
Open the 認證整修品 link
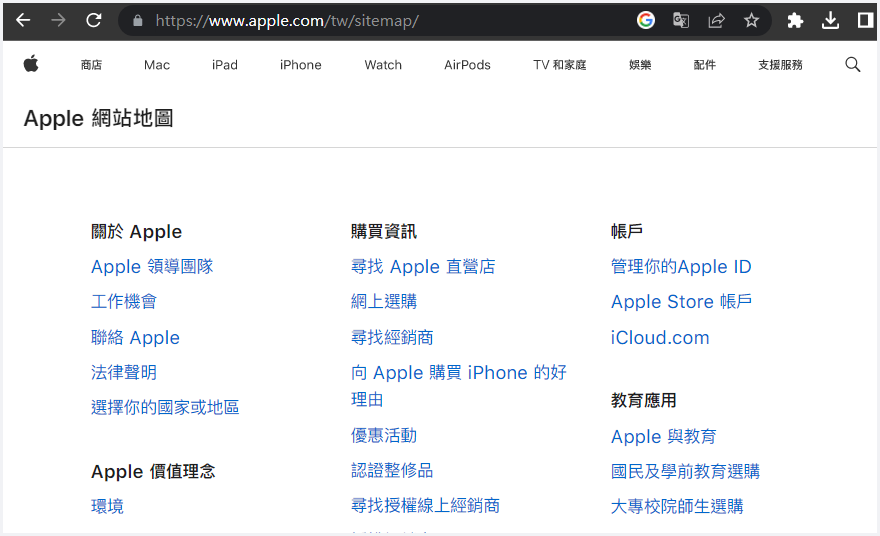click(392, 470)
